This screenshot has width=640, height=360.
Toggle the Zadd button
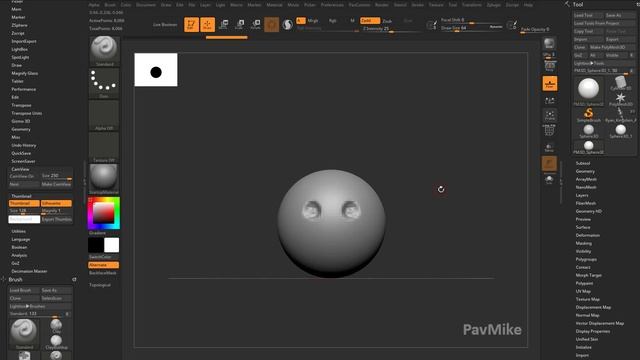click(x=370, y=20)
